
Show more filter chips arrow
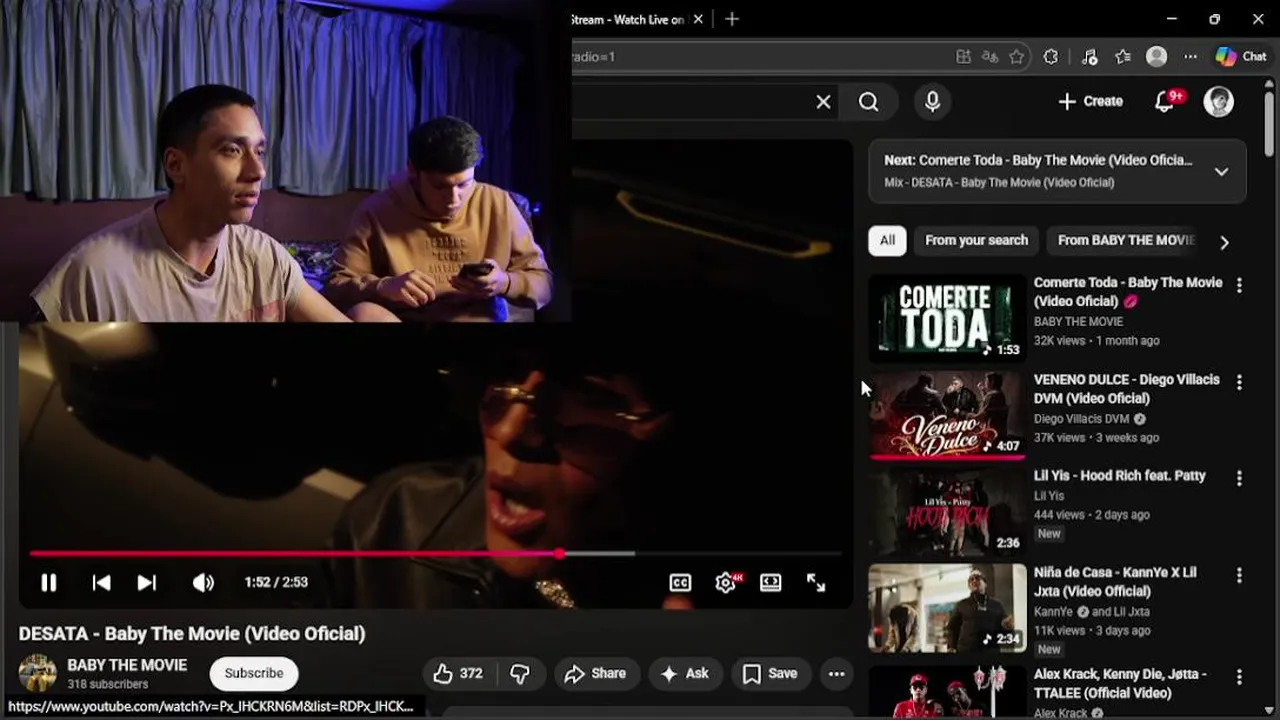pyautogui.click(x=1224, y=241)
